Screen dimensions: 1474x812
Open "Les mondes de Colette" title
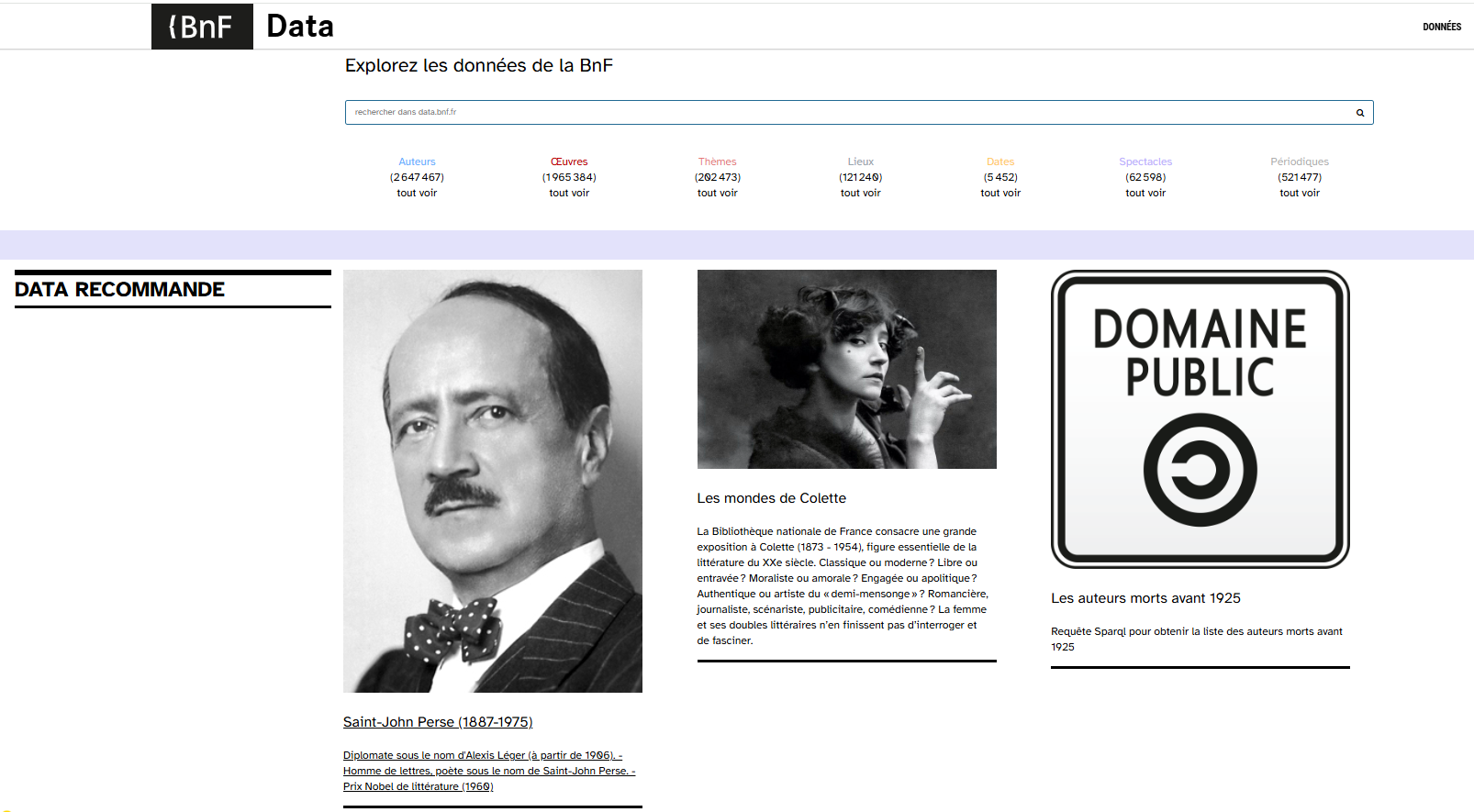[771, 498]
